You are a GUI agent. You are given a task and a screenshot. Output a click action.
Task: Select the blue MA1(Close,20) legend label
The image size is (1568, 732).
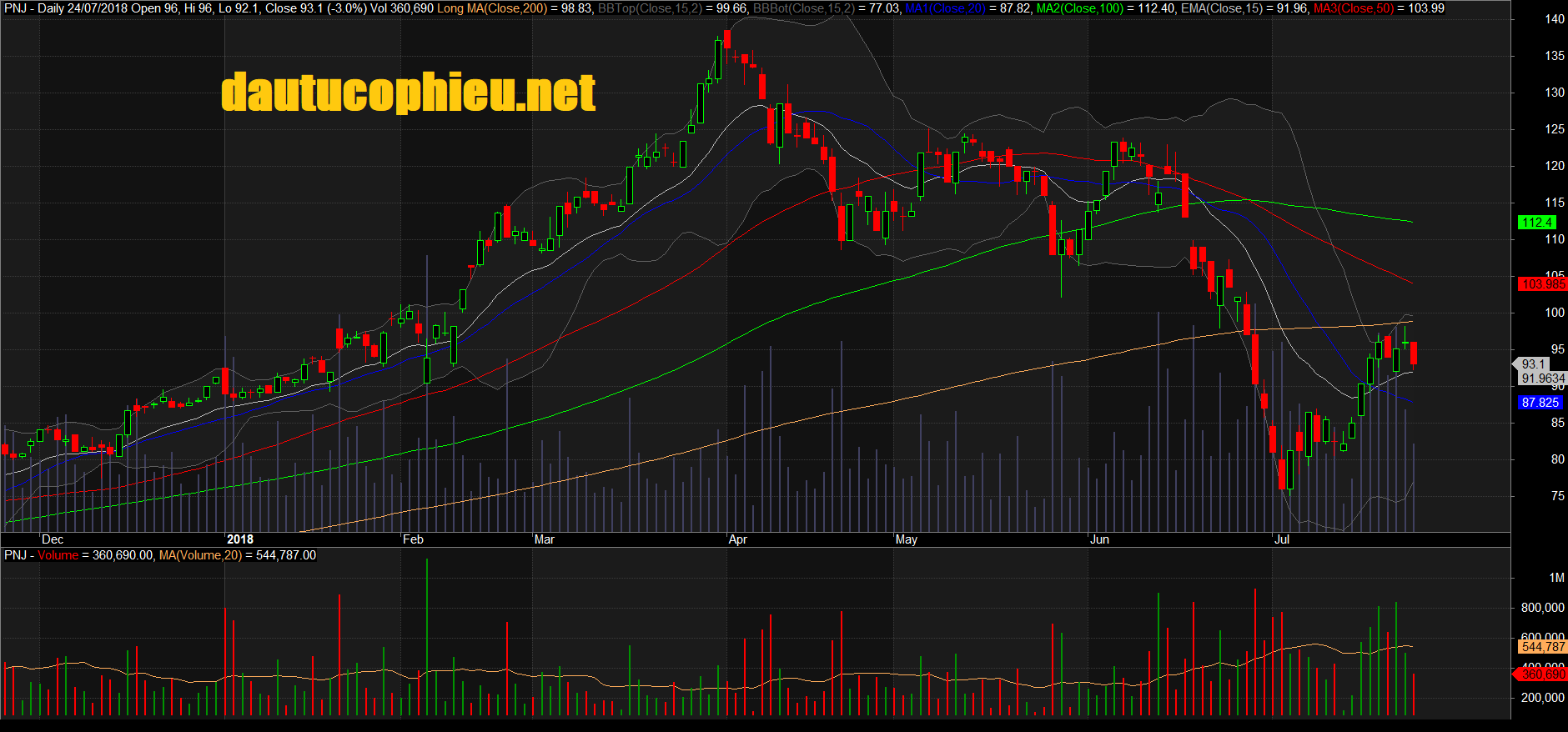coord(946,8)
